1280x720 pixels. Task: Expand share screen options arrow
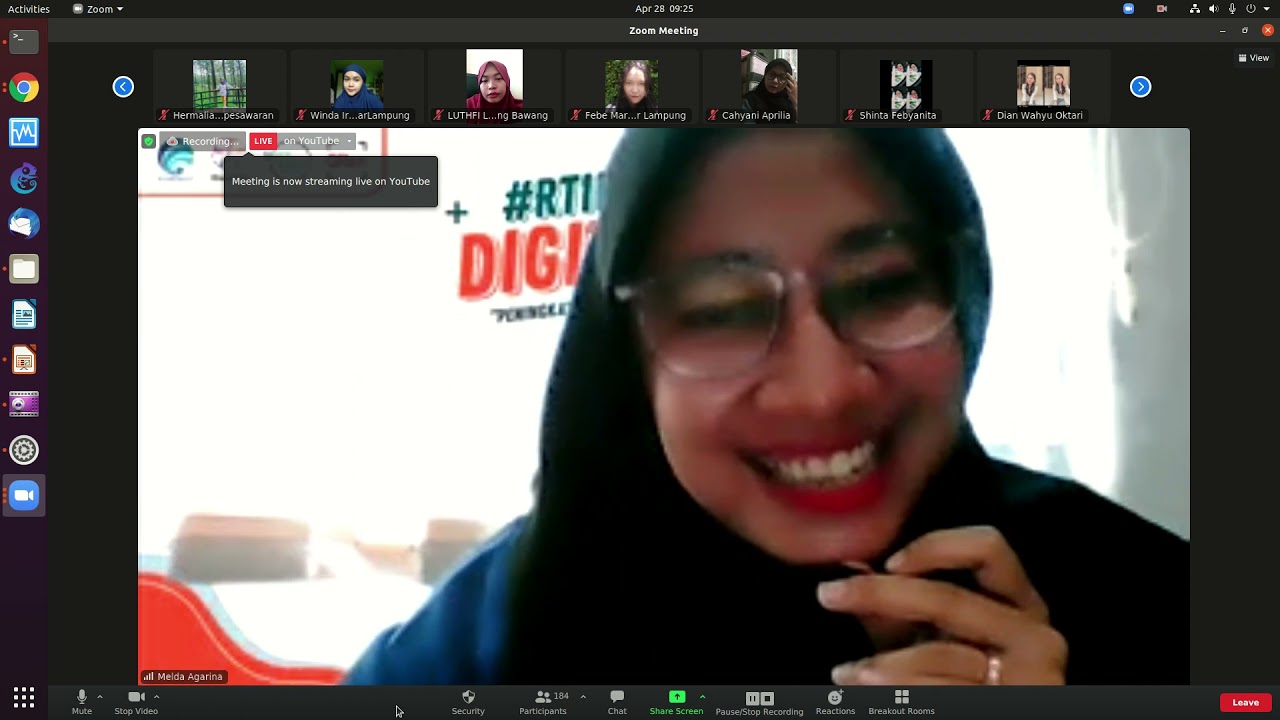(x=702, y=697)
